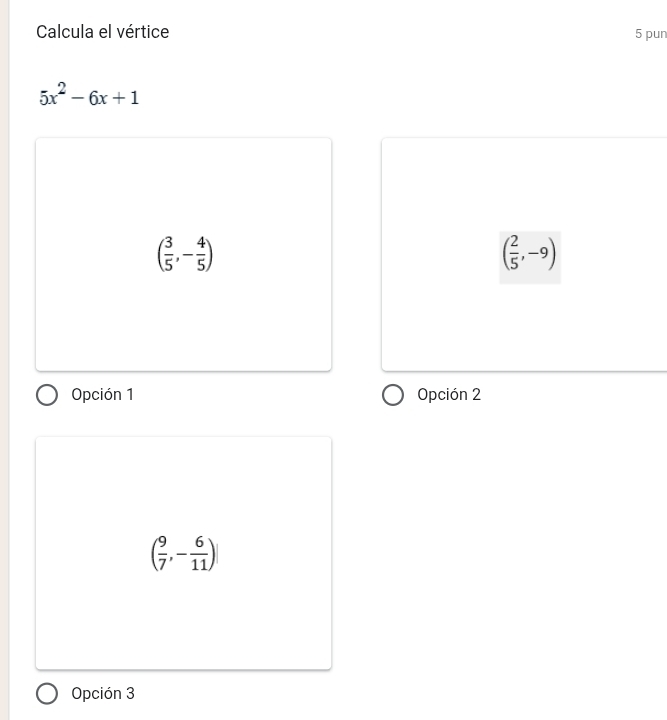Click the "Calcula el vértice" question title
667x720 pixels.
click(x=103, y=32)
